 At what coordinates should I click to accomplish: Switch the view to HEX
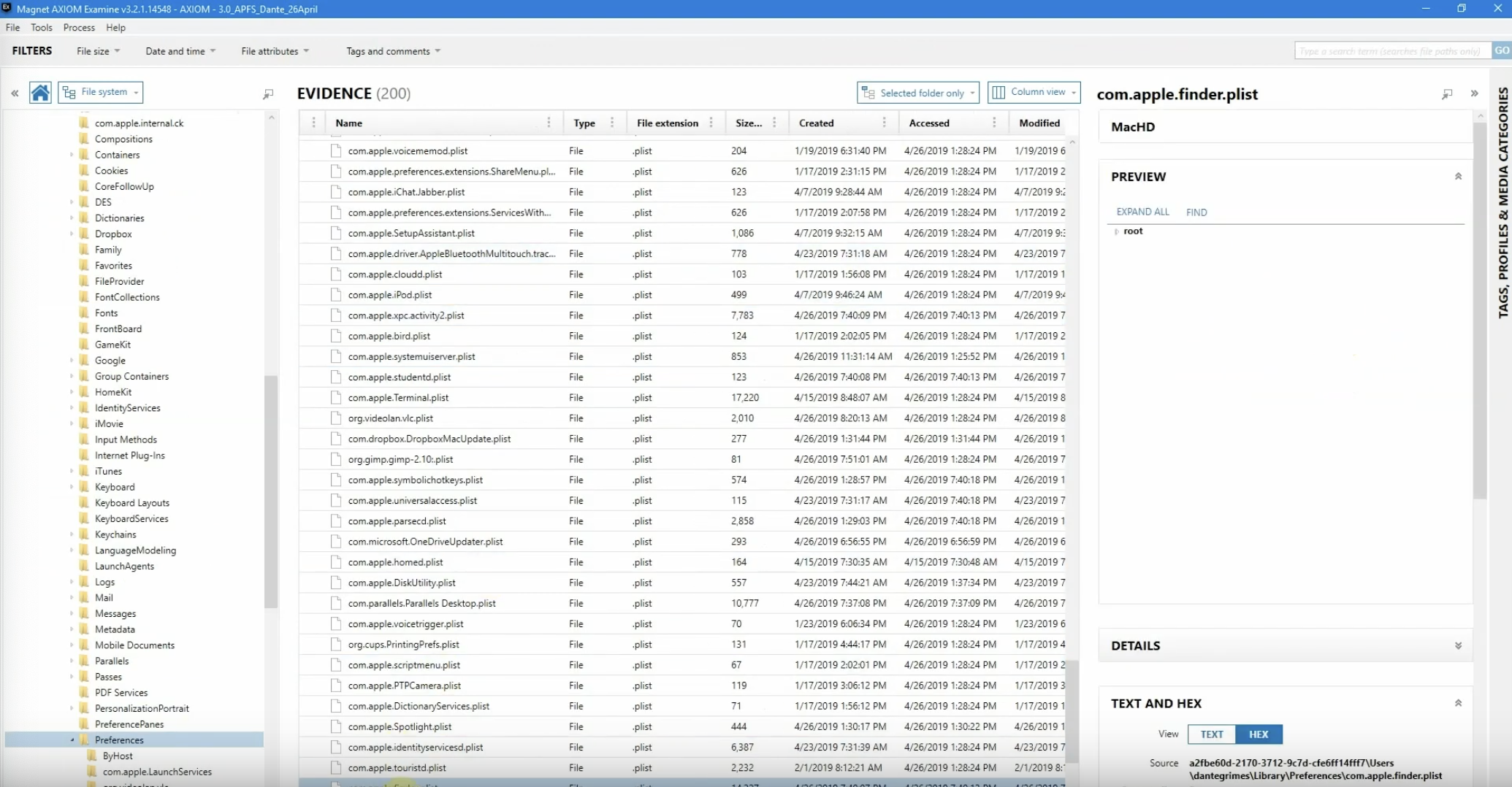point(1259,734)
